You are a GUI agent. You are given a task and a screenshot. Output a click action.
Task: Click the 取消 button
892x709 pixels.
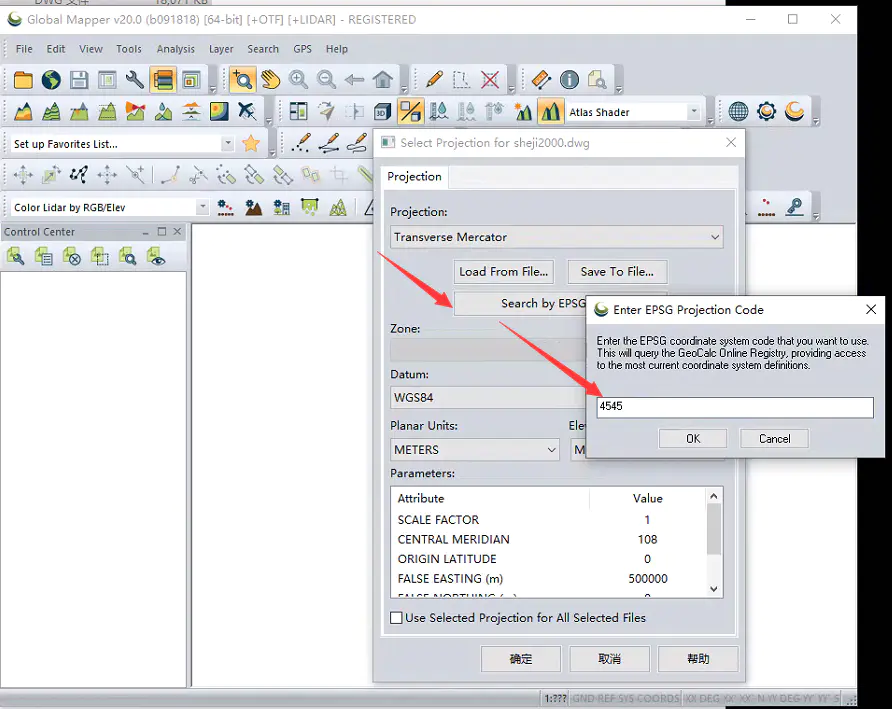click(609, 659)
